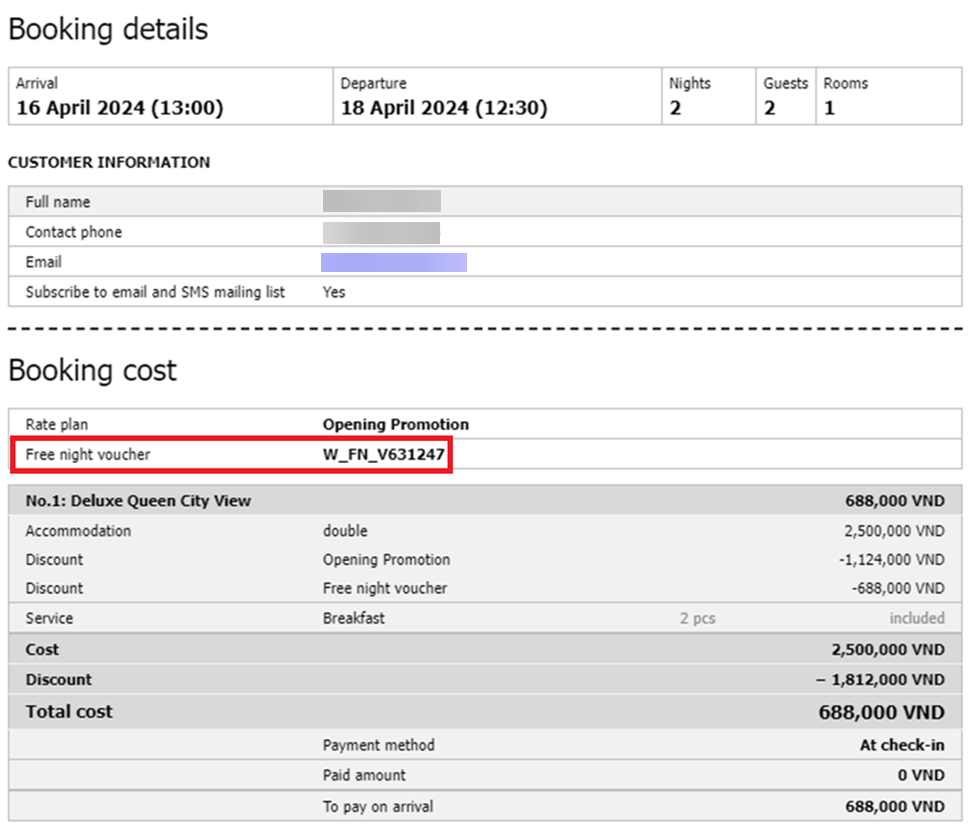Viewport: 972px width, 830px height.
Task: Click the At check-in payment method
Action: click(902, 745)
